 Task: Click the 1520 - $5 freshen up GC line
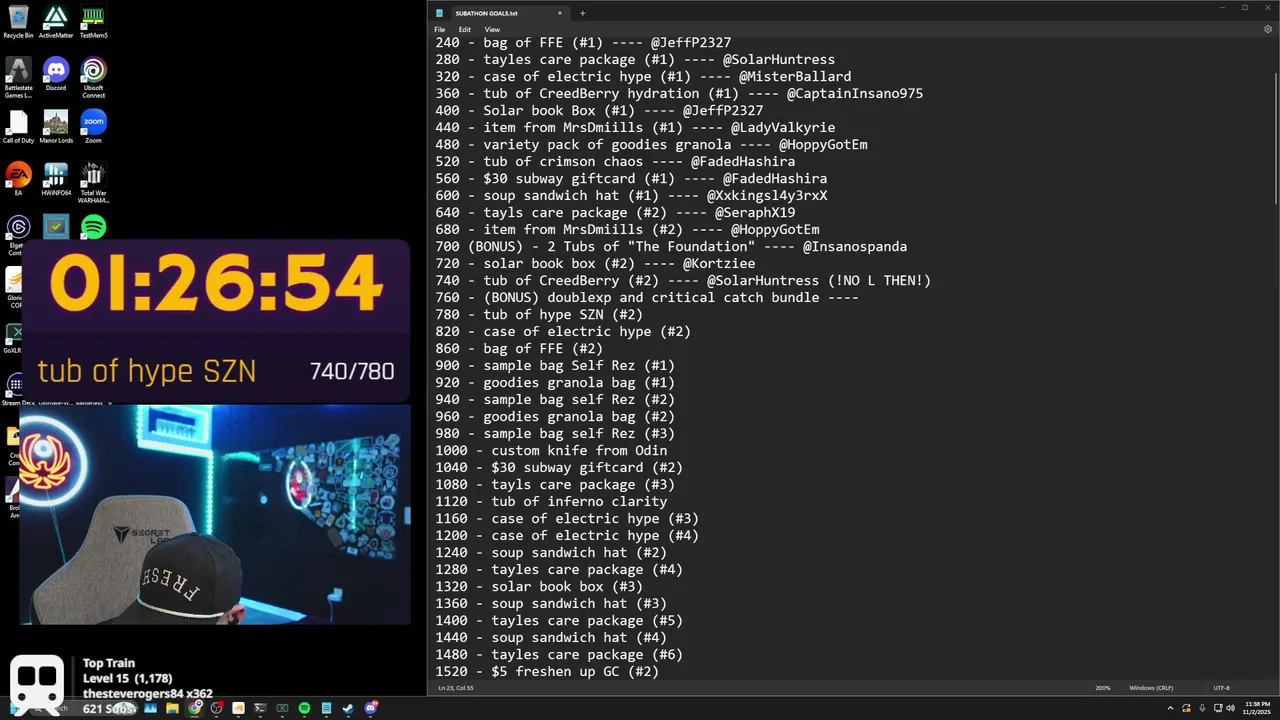[547, 672]
